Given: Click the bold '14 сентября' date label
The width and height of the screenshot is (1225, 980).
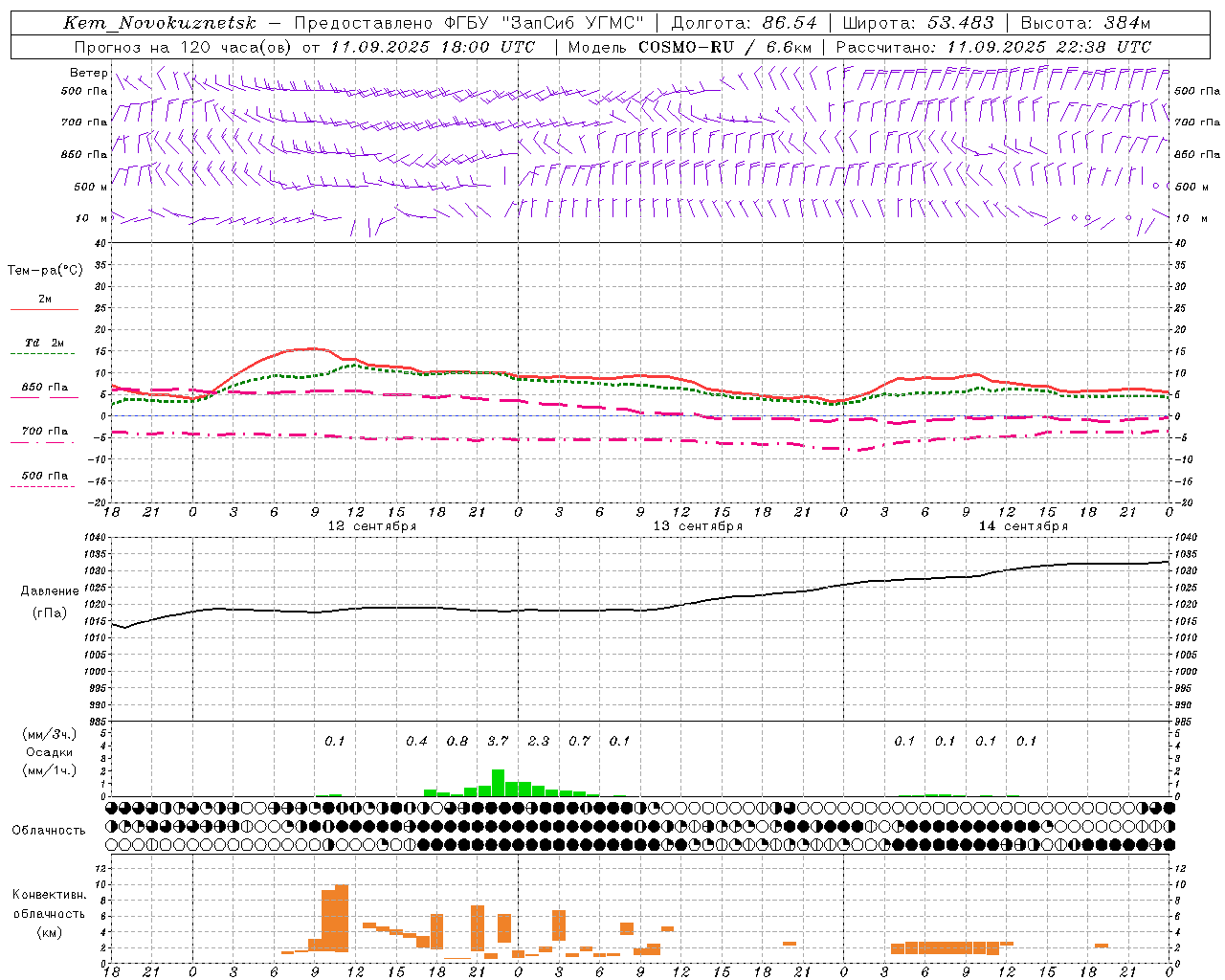Looking at the screenshot, I should coord(1023,526).
